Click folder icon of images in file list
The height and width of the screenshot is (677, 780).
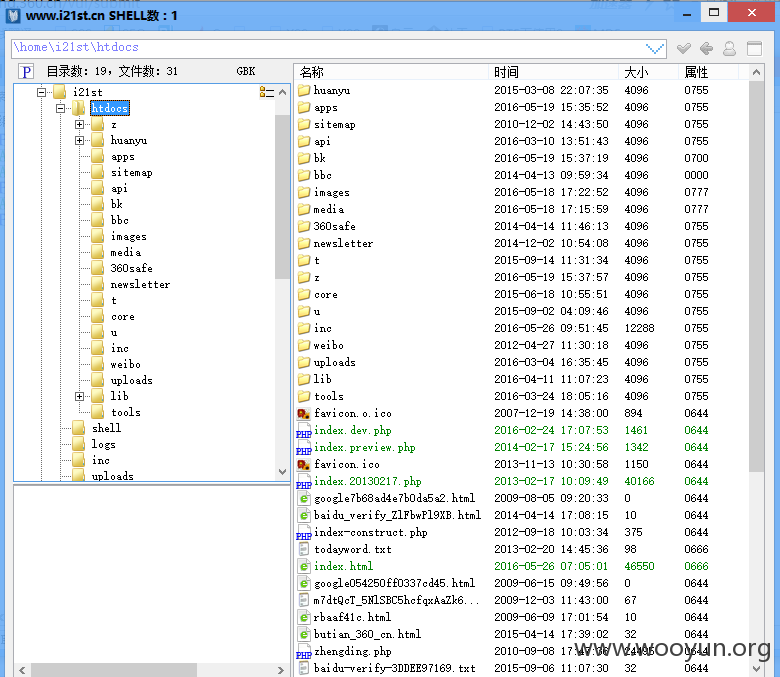coord(304,193)
